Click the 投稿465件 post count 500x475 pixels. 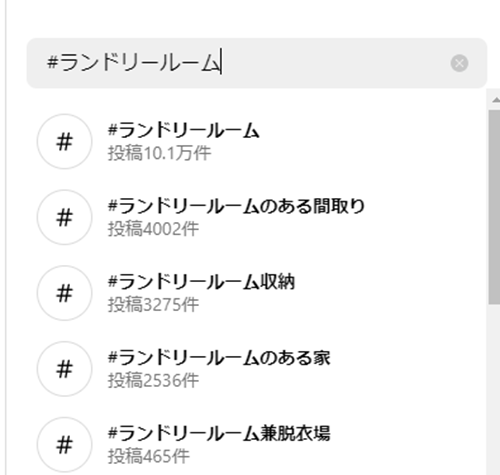[149, 456]
